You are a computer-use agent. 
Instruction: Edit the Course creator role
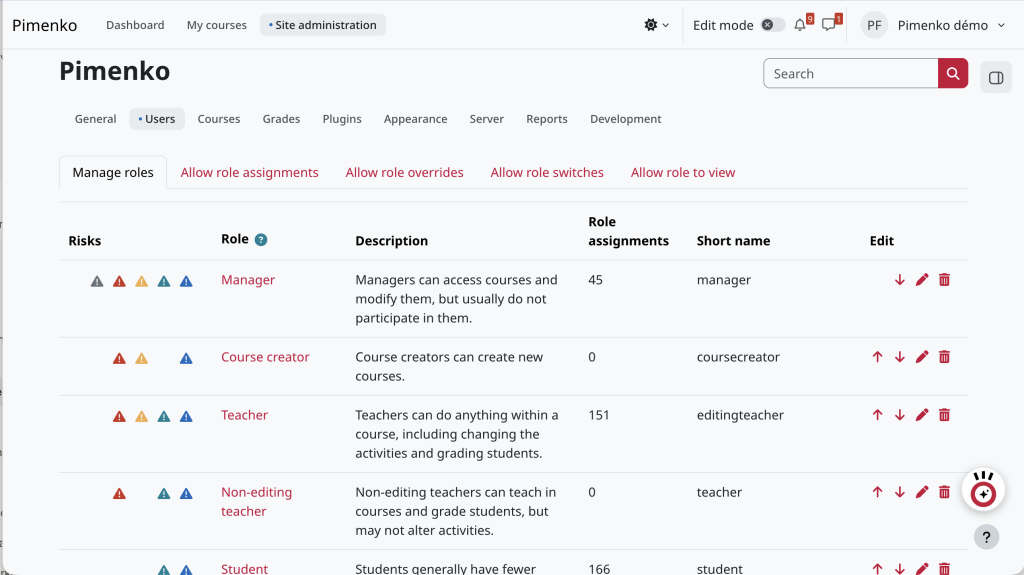tap(921, 357)
